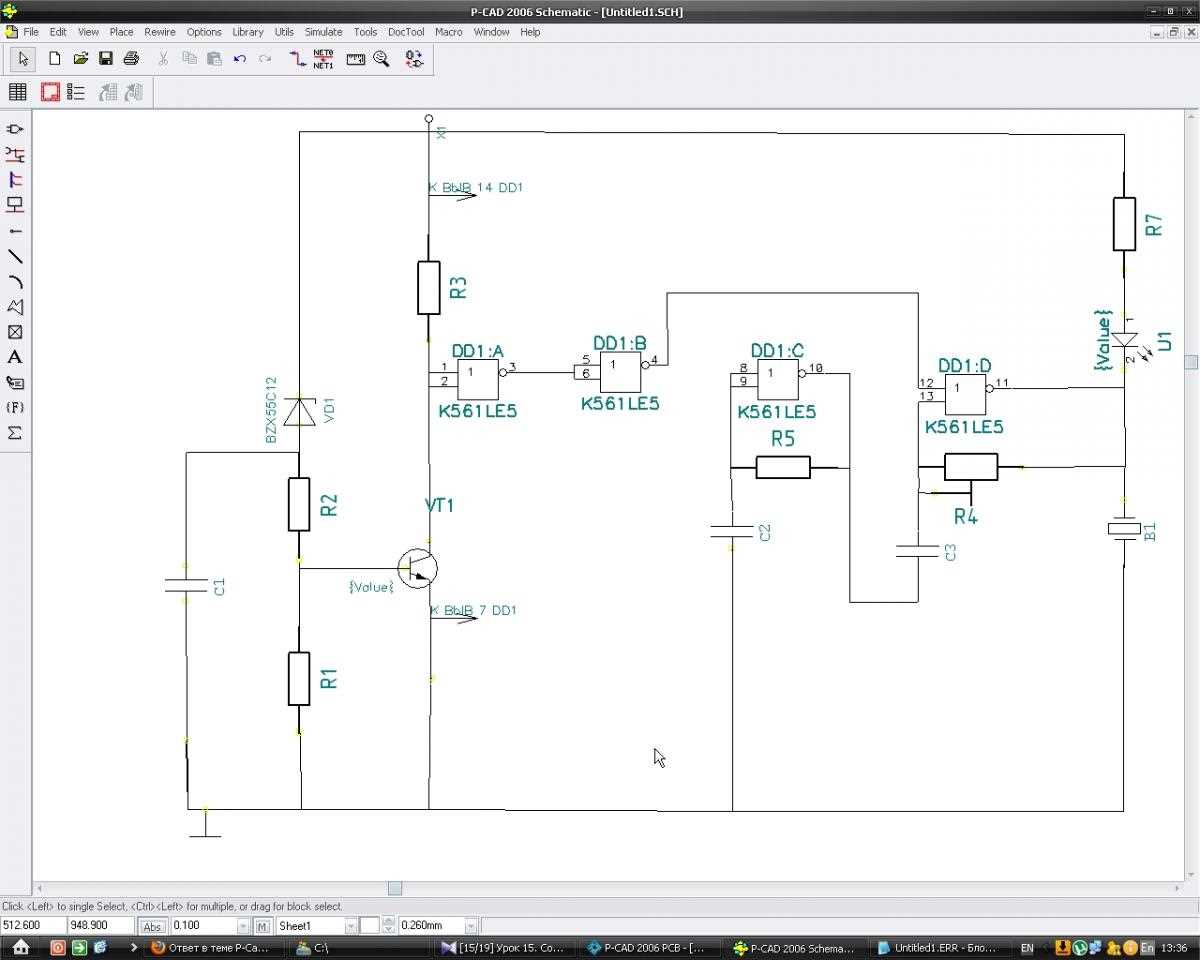This screenshot has width=1200, height=960.
Task: Select the Place Line tool
Action: pos(15,256)
